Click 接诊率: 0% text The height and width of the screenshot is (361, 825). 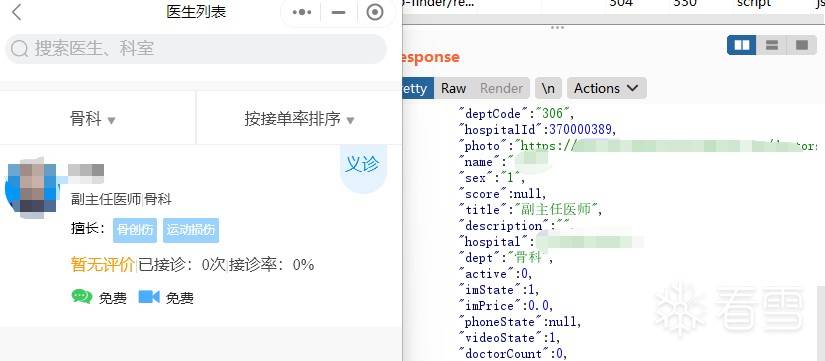point(272,264)
